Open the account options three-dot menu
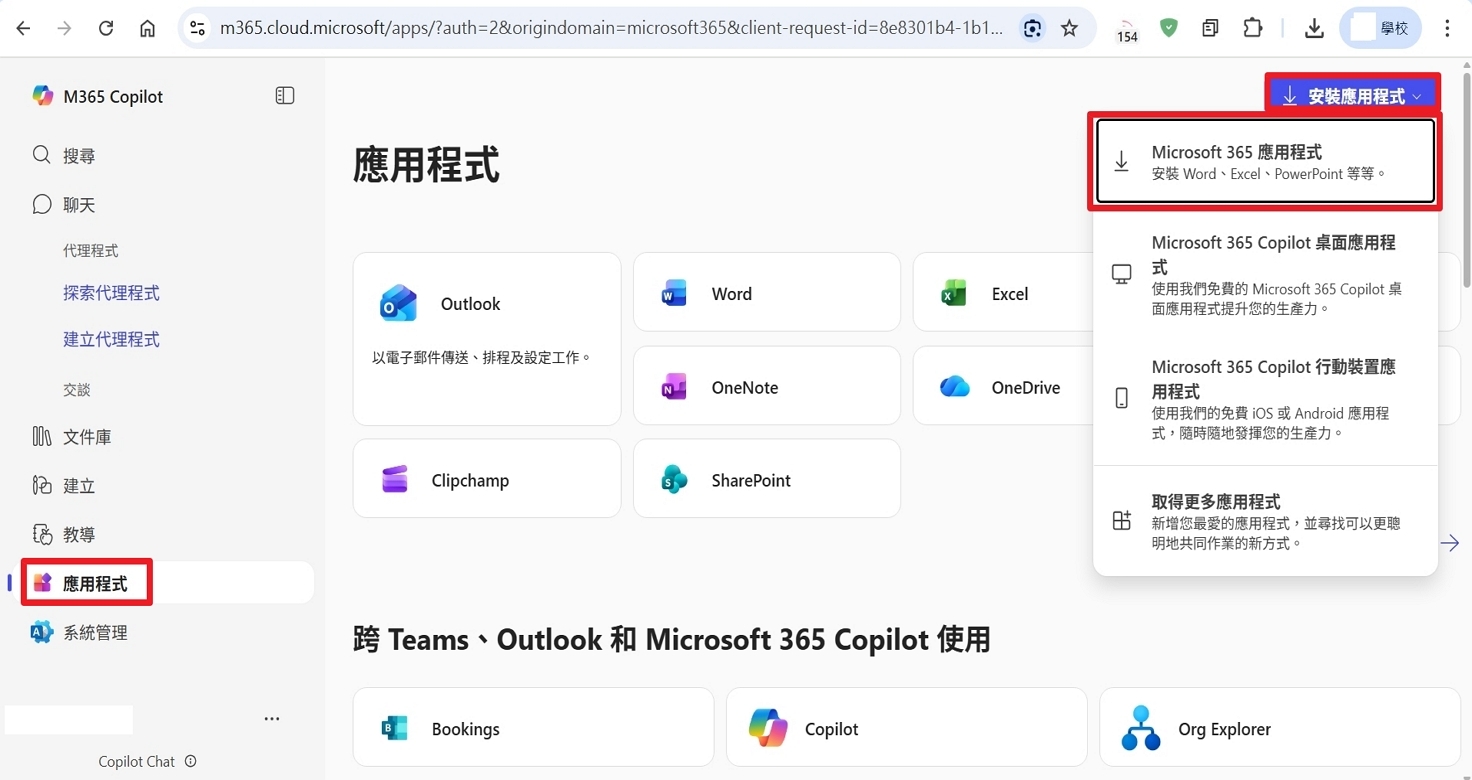The image size is (1472, 780). tap(272, 719)
